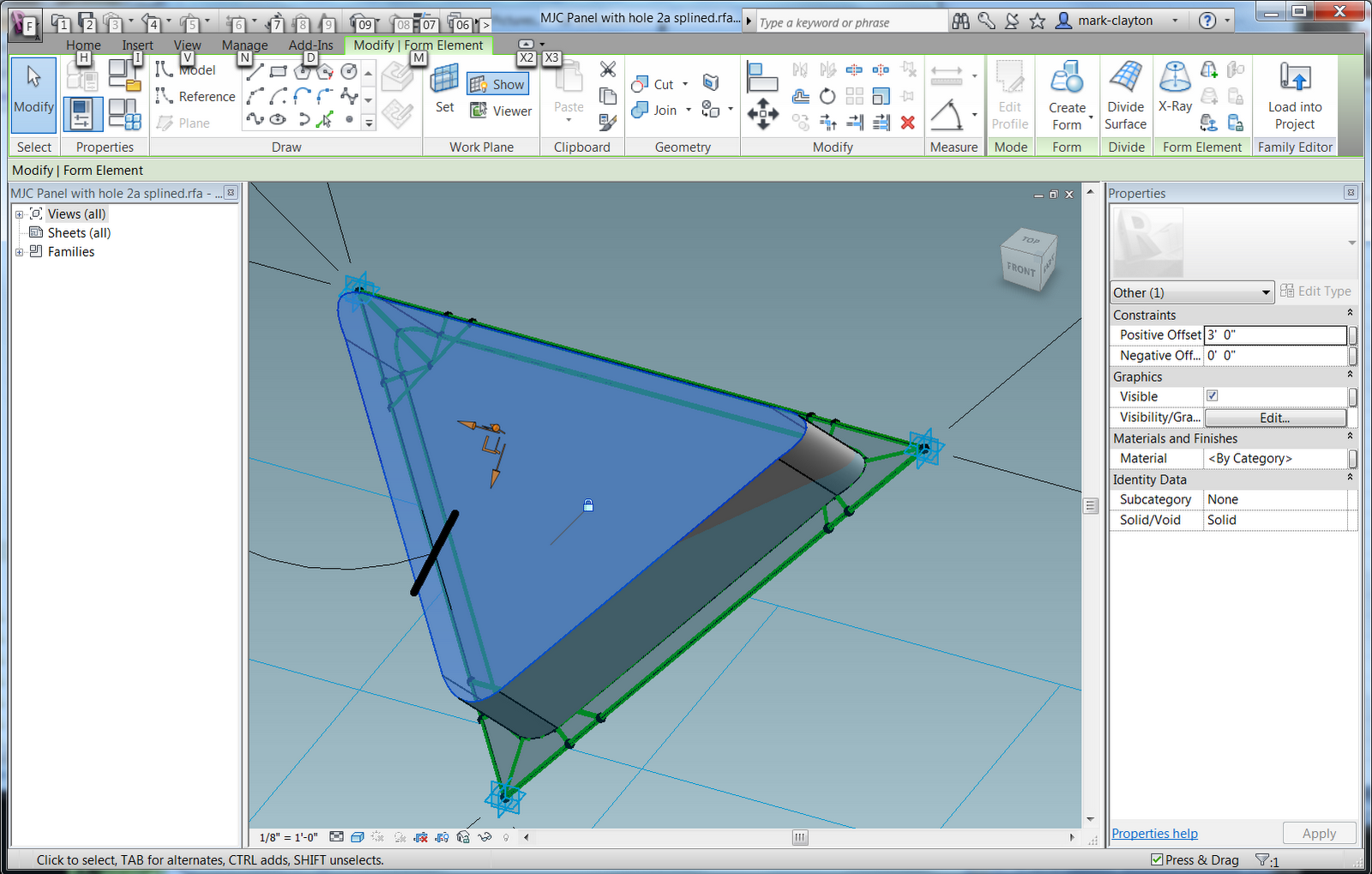Click the red Delete icon in Modify panel
Screen dimensions: 1372x874
pyautogui.click(x=907, y=122)
